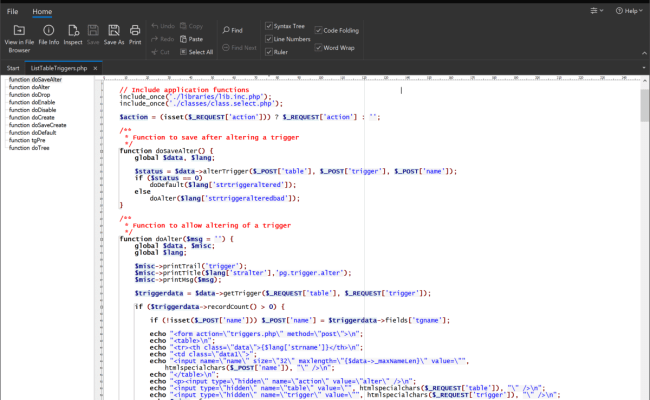The width and height of the screenshot is (650, 400).
Task: Click the 'Include application functions' comment
Action: 184,90
